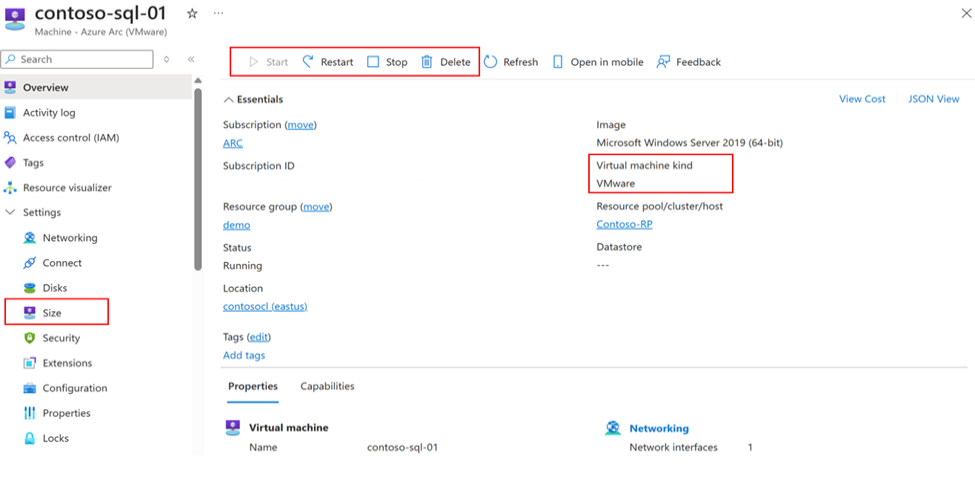The height and width of the screenshot is (483, 975).
Task: Click the Extensions icon
Action: [29, 363]
